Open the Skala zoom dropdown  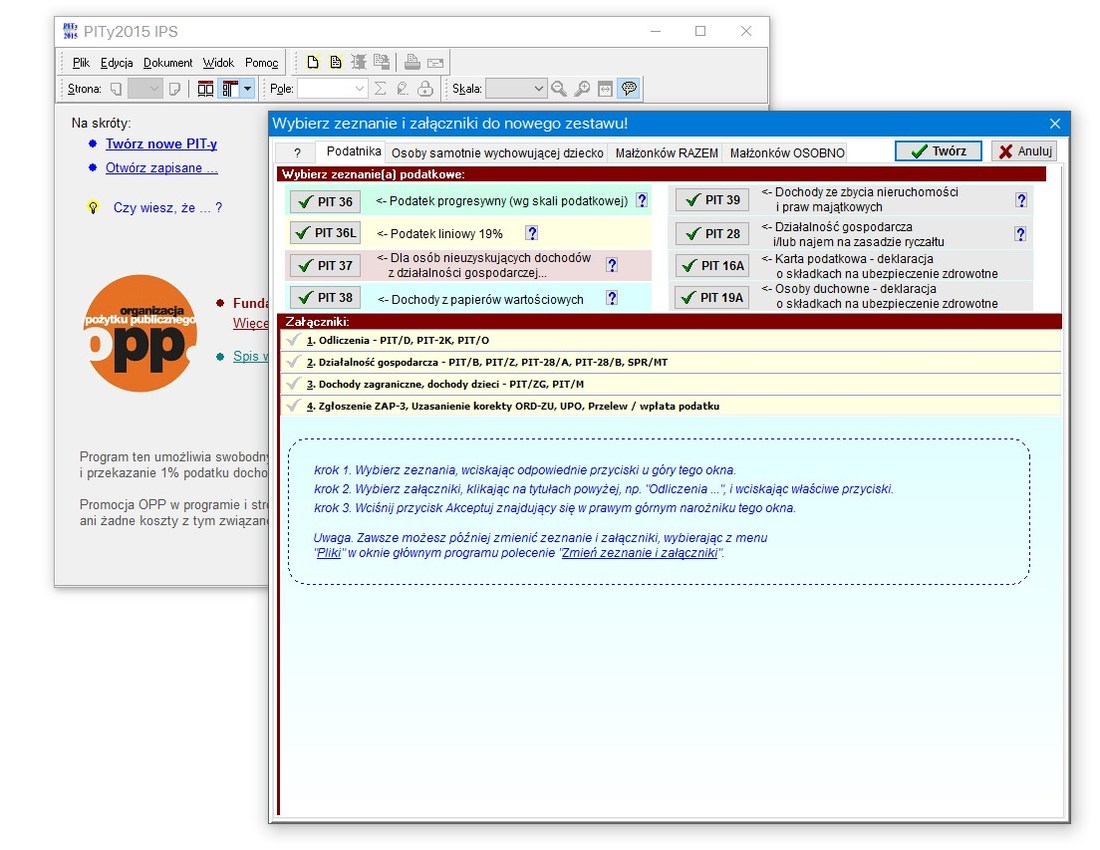pyautogui.click(x=516, y=89)
